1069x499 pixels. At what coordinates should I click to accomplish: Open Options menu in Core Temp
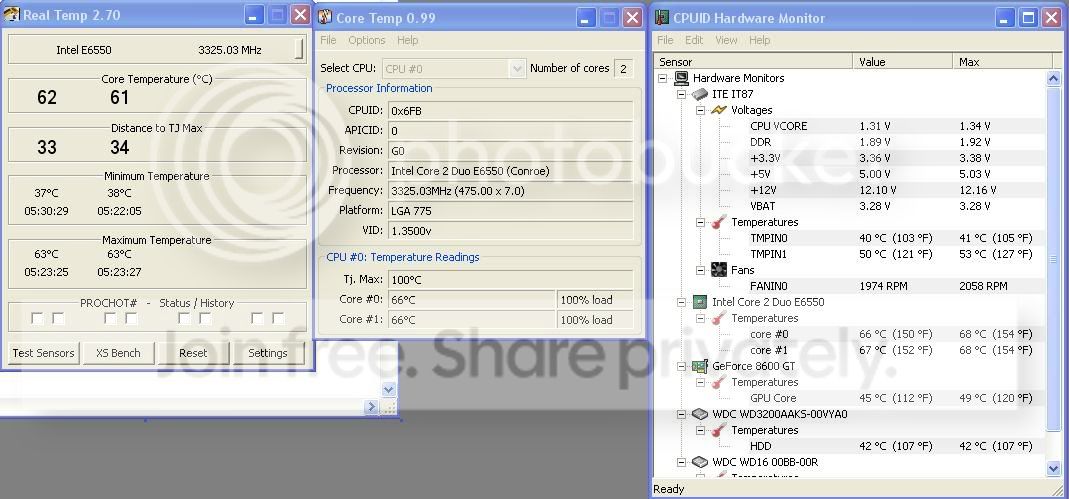367,40
